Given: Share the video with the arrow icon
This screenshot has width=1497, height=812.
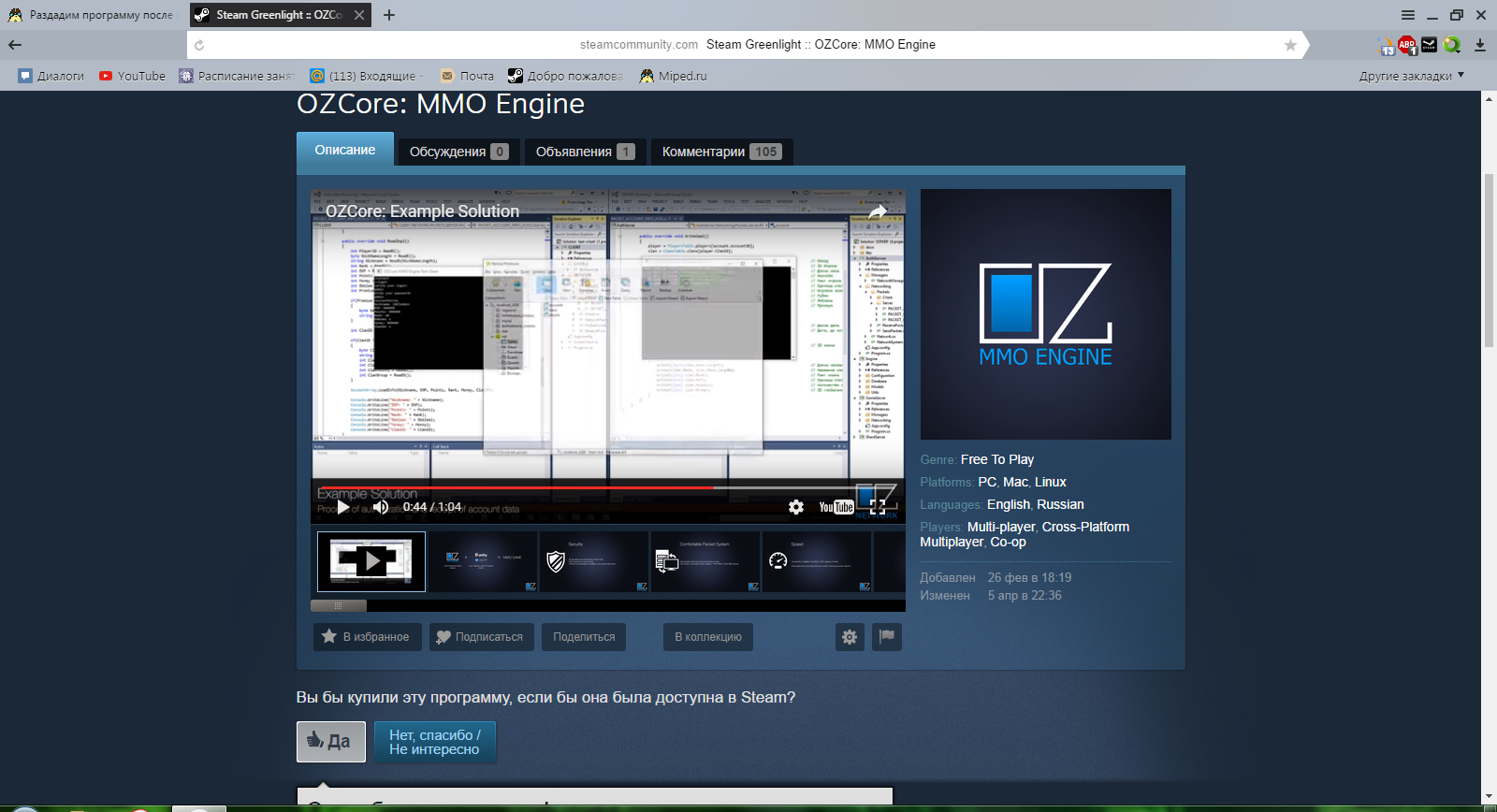Looking at the screenshot, I should point(877,212).
